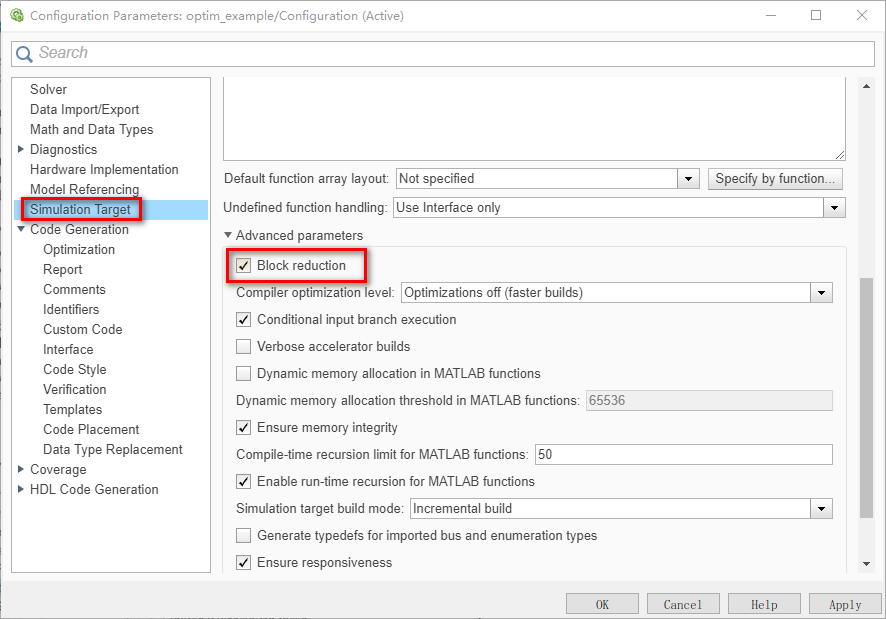Select Code Style in the tree

(75, 370)
